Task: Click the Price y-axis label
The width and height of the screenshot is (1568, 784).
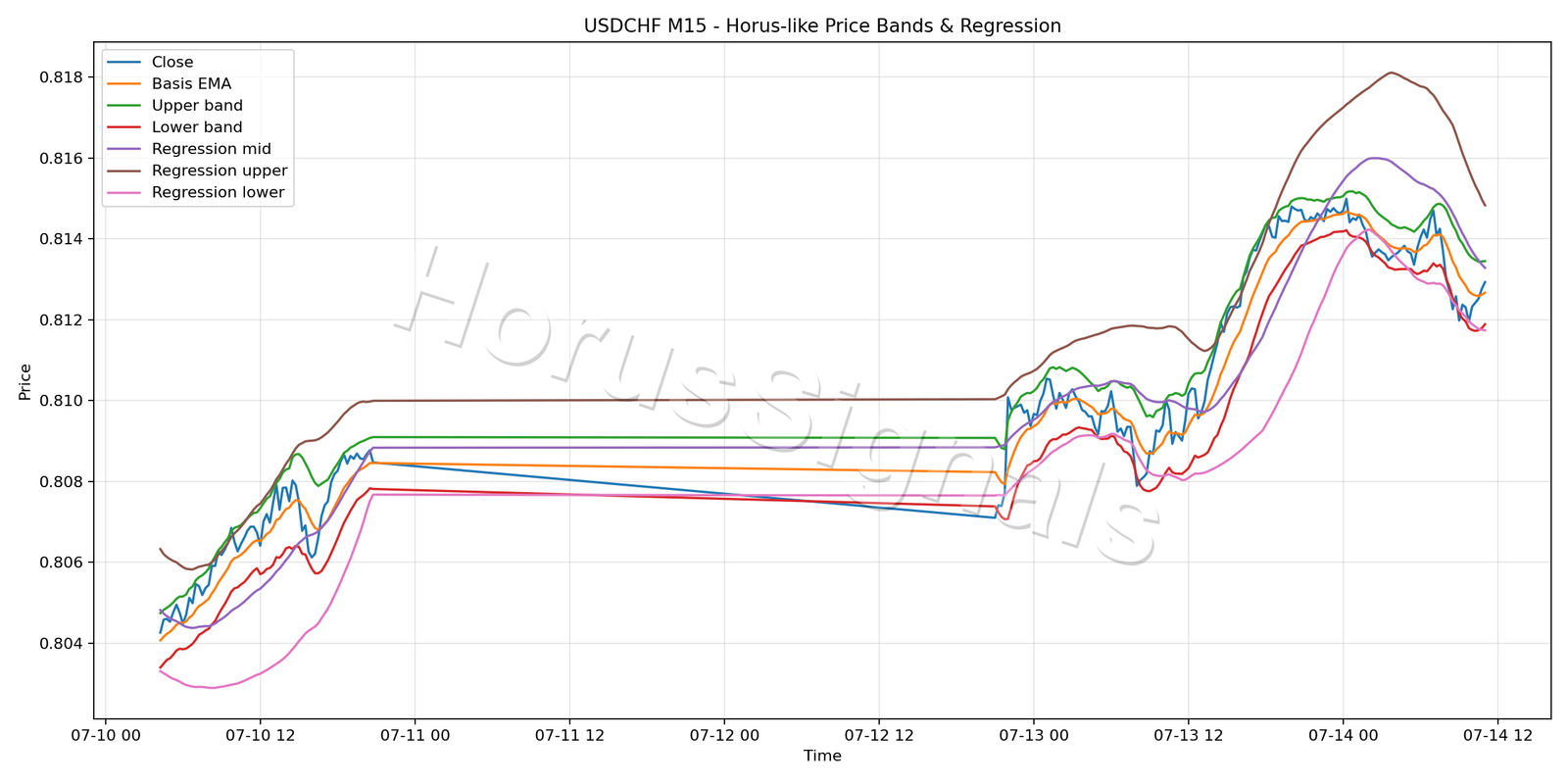Action: (x=25, y=381)
